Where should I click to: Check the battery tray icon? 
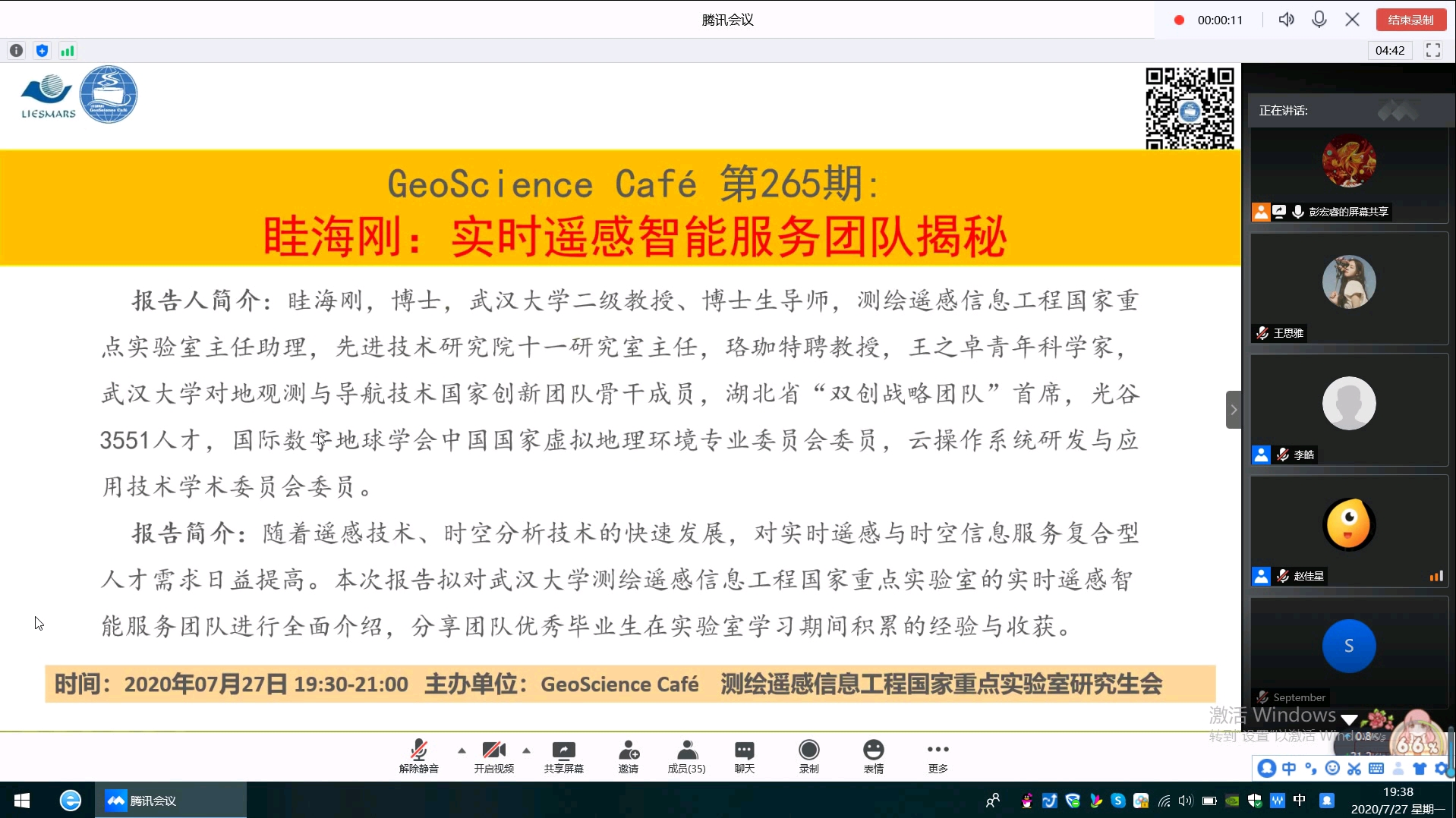[1209, 801]
